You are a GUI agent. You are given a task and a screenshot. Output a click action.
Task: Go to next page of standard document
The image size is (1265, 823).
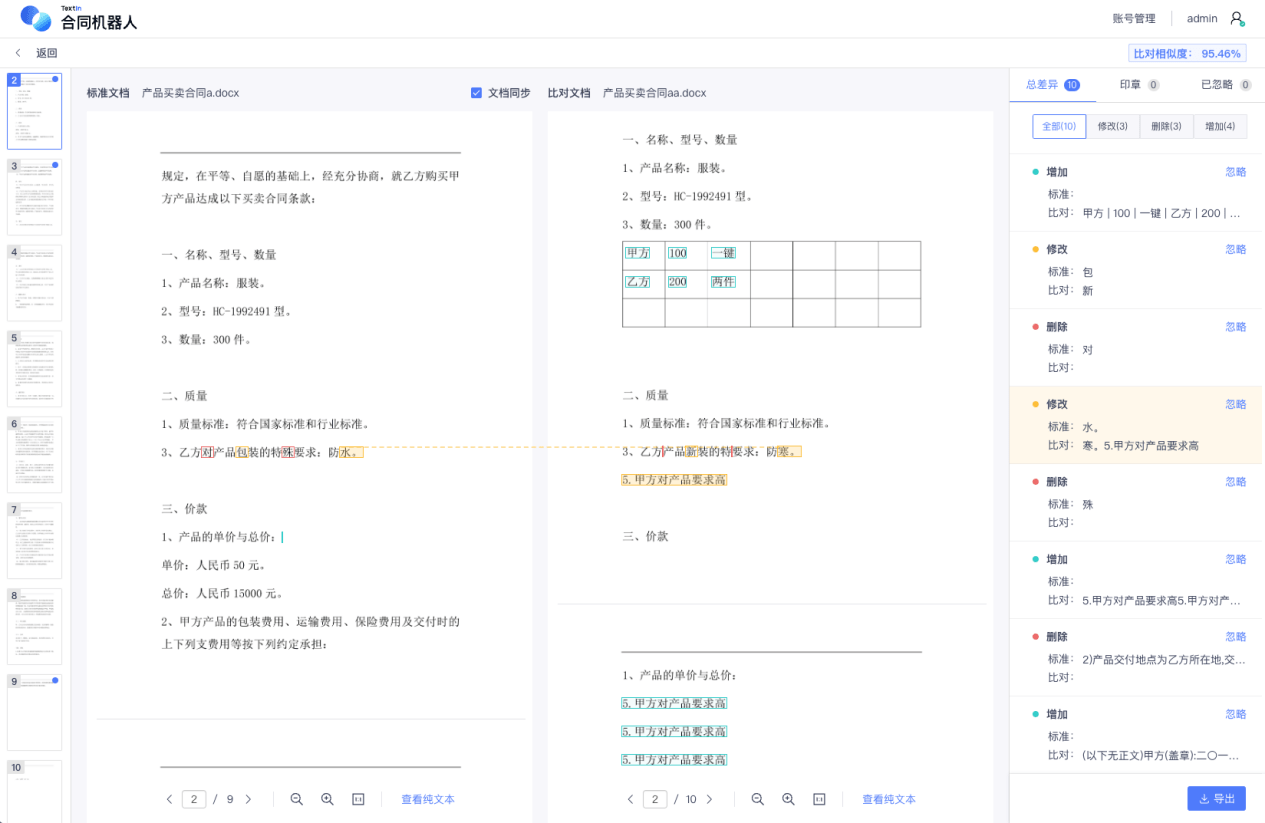[248, 799]
